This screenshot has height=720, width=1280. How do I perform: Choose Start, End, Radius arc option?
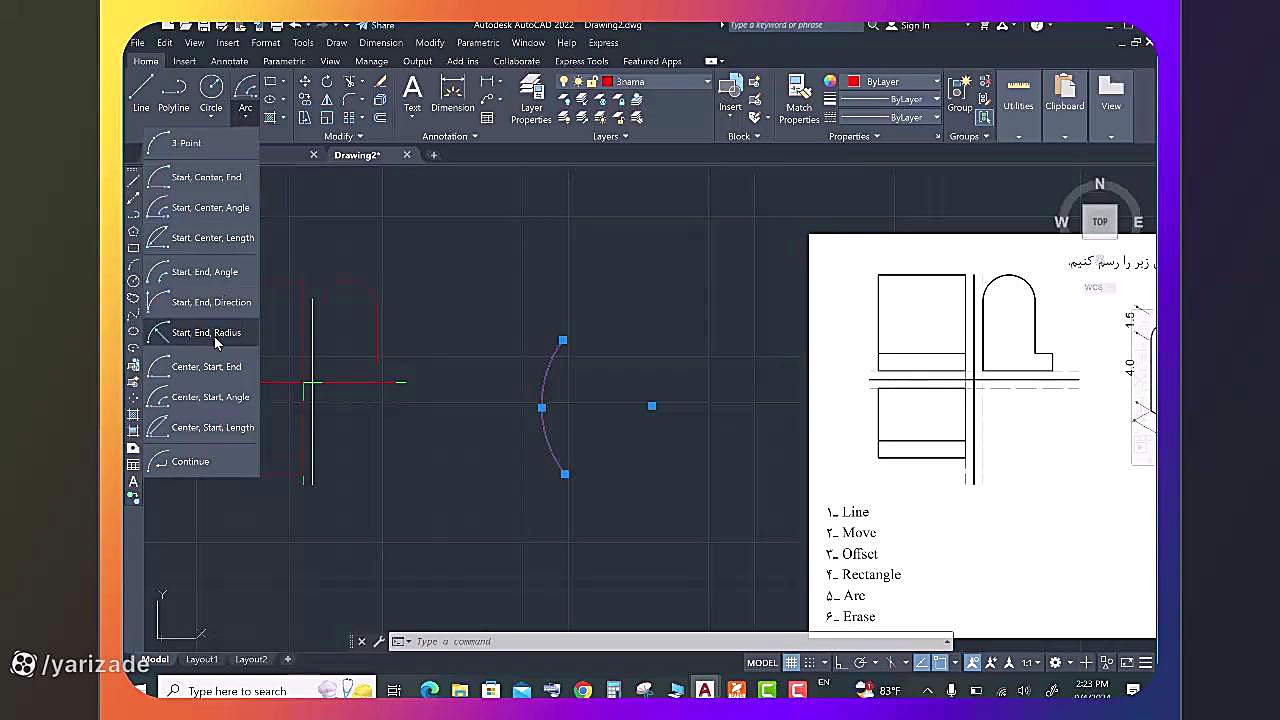click(205, 332)
